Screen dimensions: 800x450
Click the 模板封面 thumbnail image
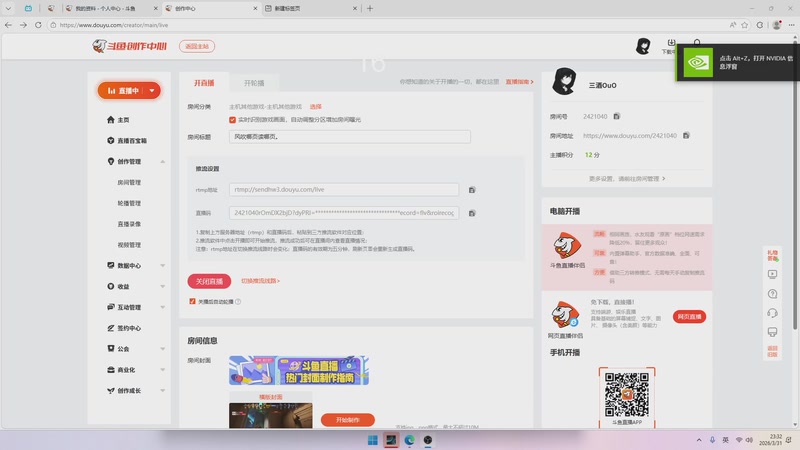(x=270, y=415)
